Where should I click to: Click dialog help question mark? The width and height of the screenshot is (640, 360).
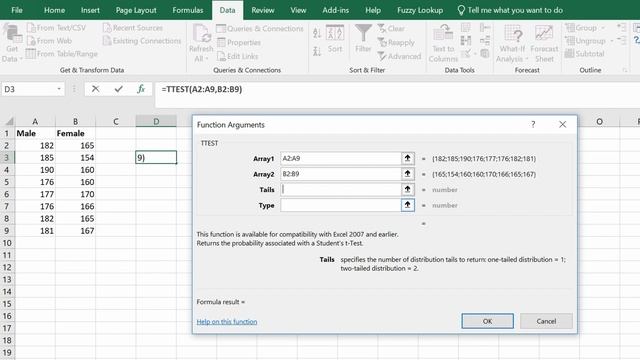pyautogui.click(x=533, y=124)
